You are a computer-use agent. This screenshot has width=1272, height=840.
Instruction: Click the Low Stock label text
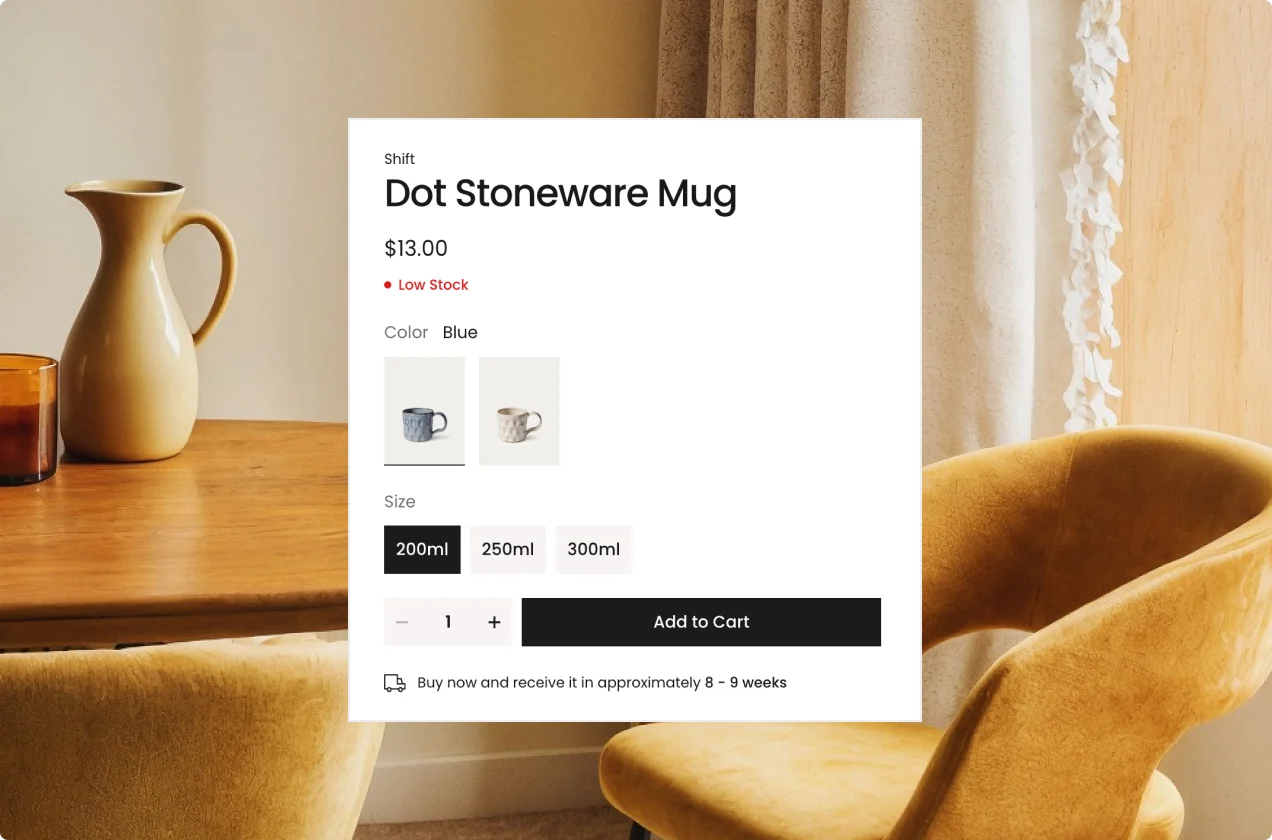[433, 285]
